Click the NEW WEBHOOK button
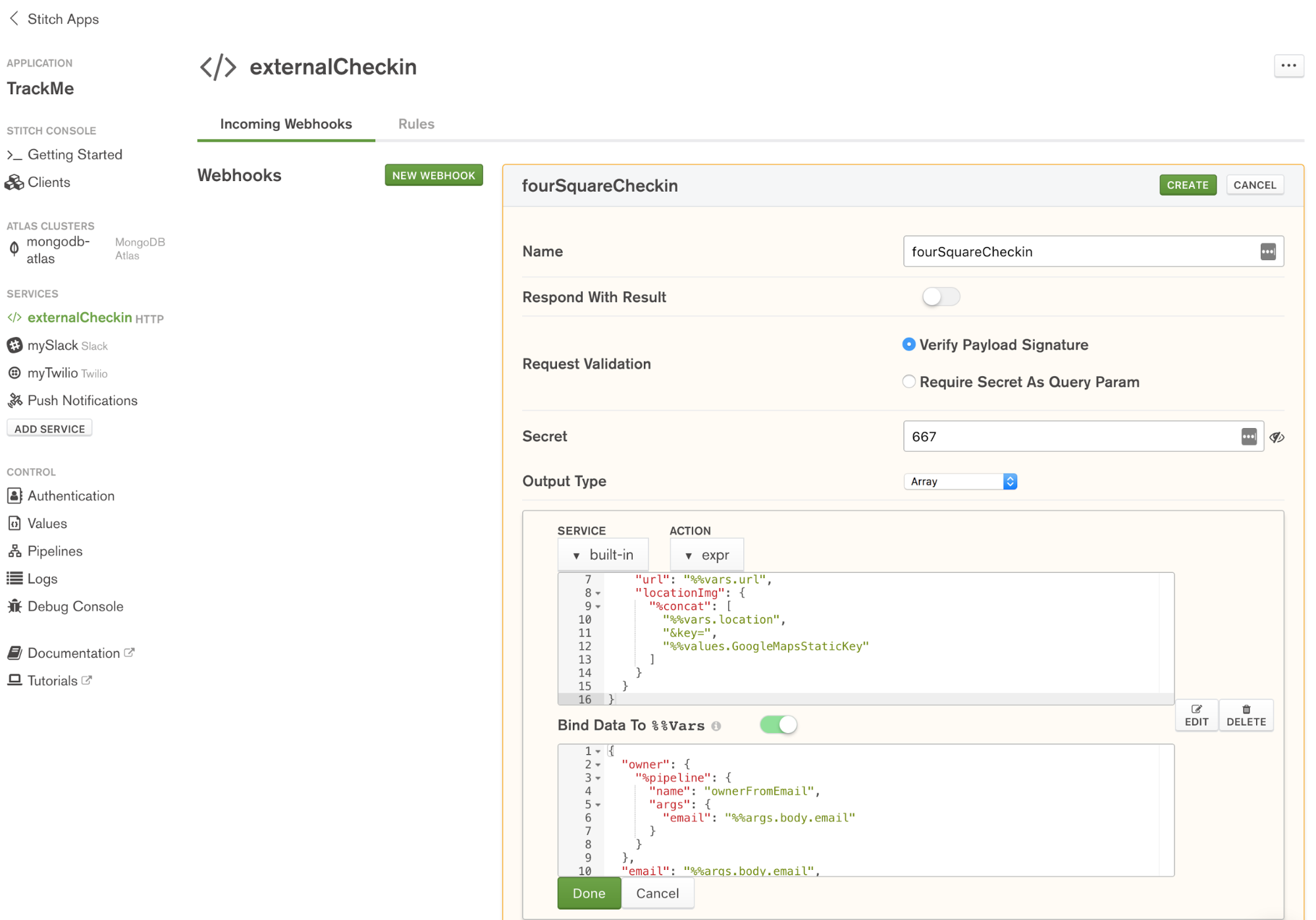 click(433, 175)
